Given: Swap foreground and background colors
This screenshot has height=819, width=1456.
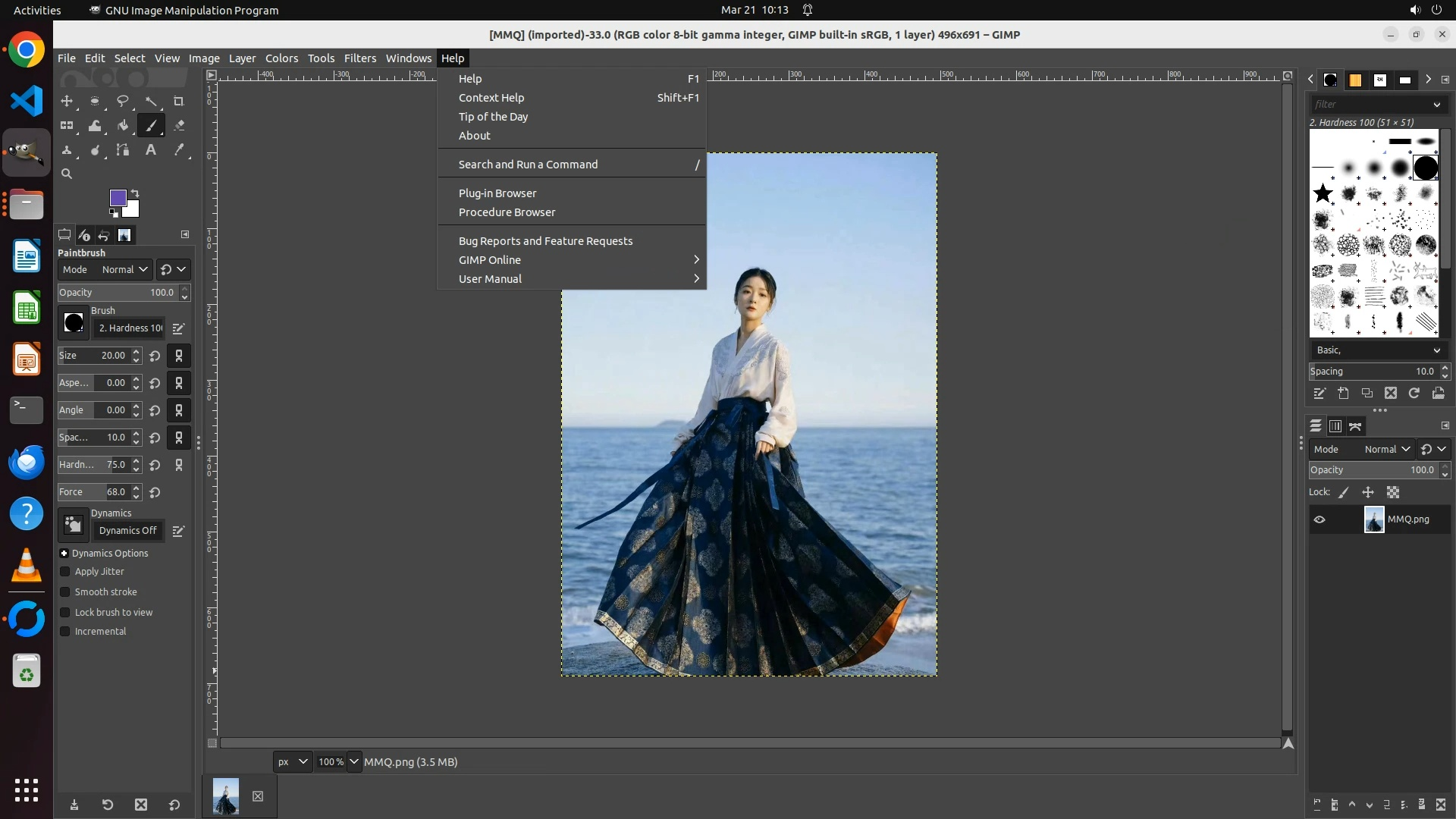Looking at the screenshot, I should click(135, 193).
